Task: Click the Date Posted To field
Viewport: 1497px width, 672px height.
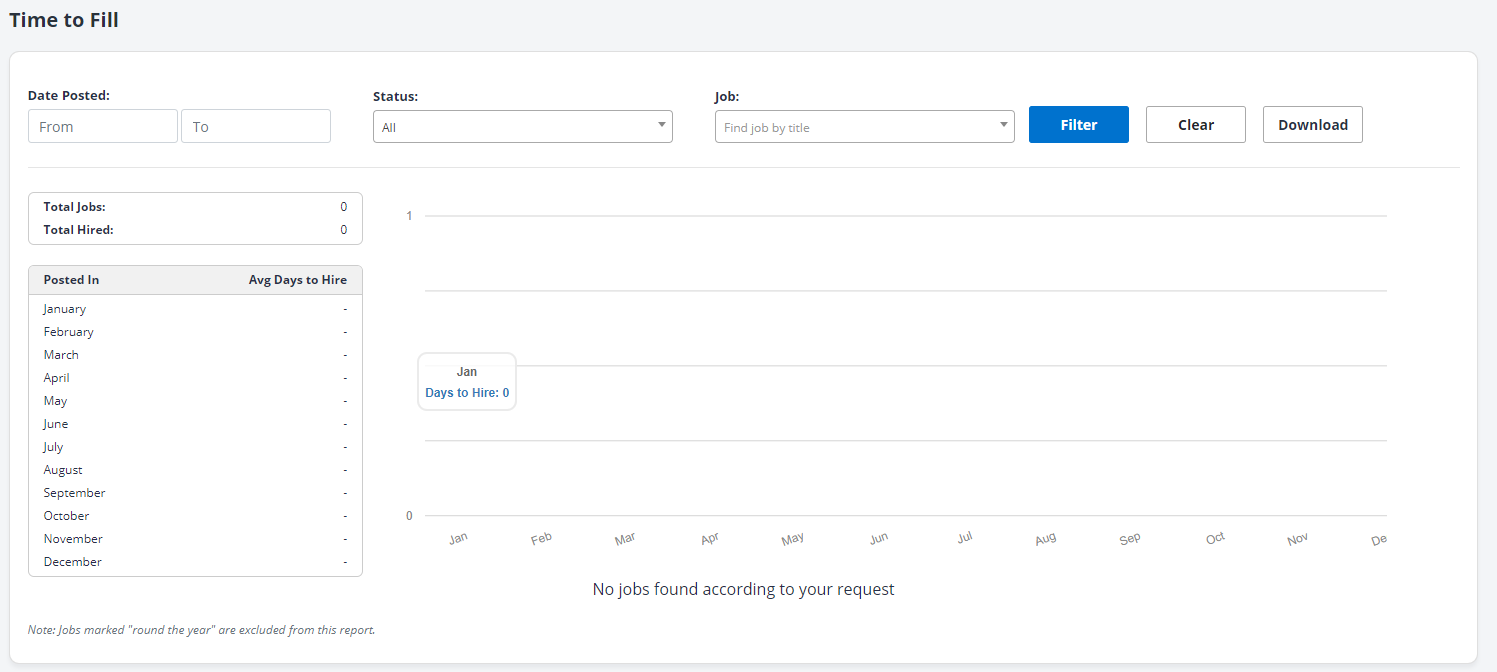Action: 255,126
